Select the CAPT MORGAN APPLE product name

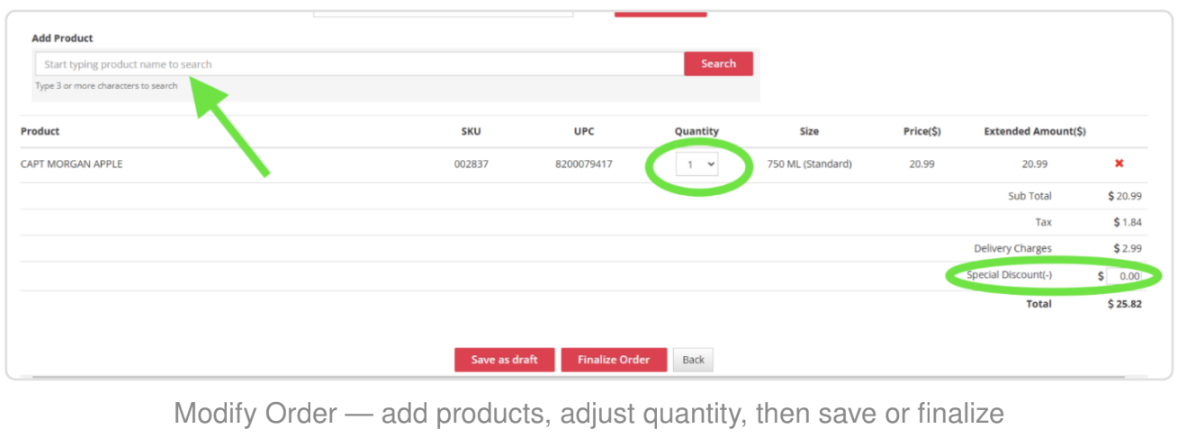(x=71, y=164)
